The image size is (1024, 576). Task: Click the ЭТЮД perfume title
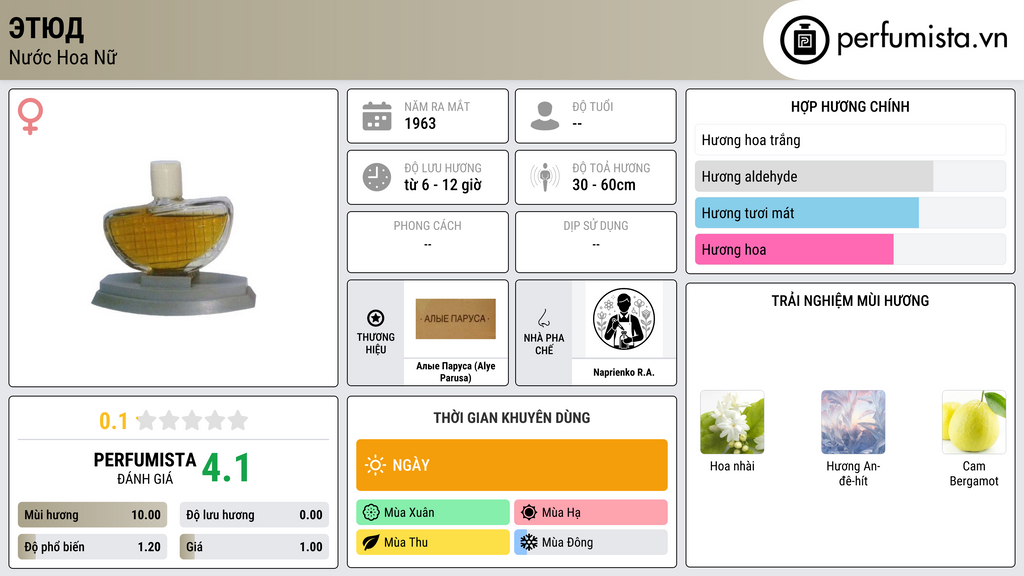(46, 28)
